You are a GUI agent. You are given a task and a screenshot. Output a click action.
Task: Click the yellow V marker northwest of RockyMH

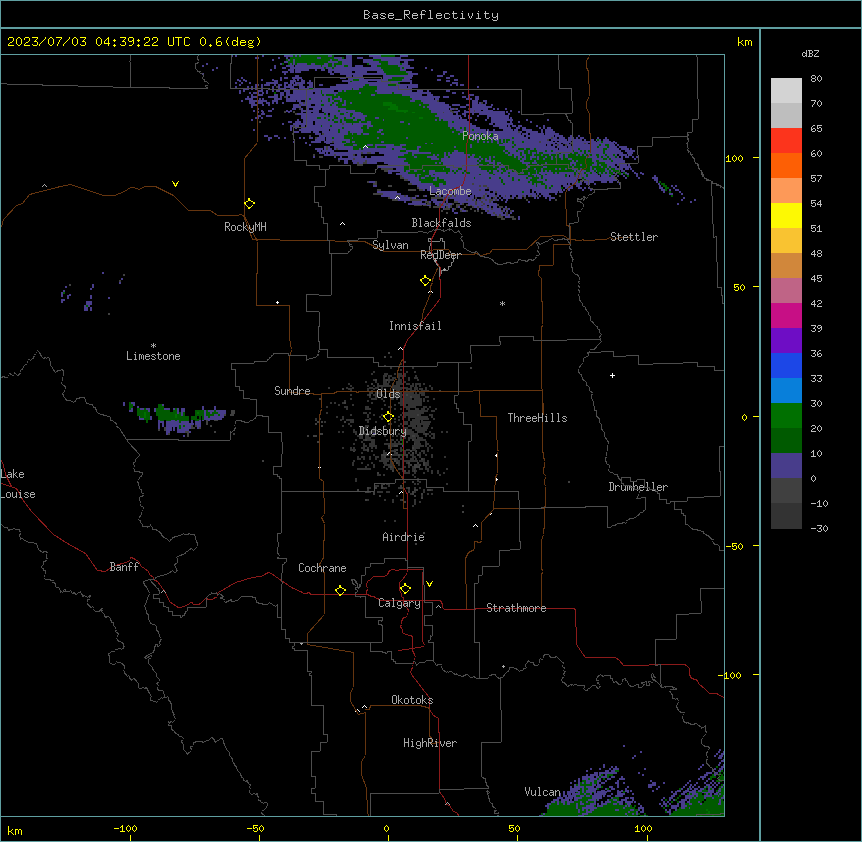pos(175,184)
